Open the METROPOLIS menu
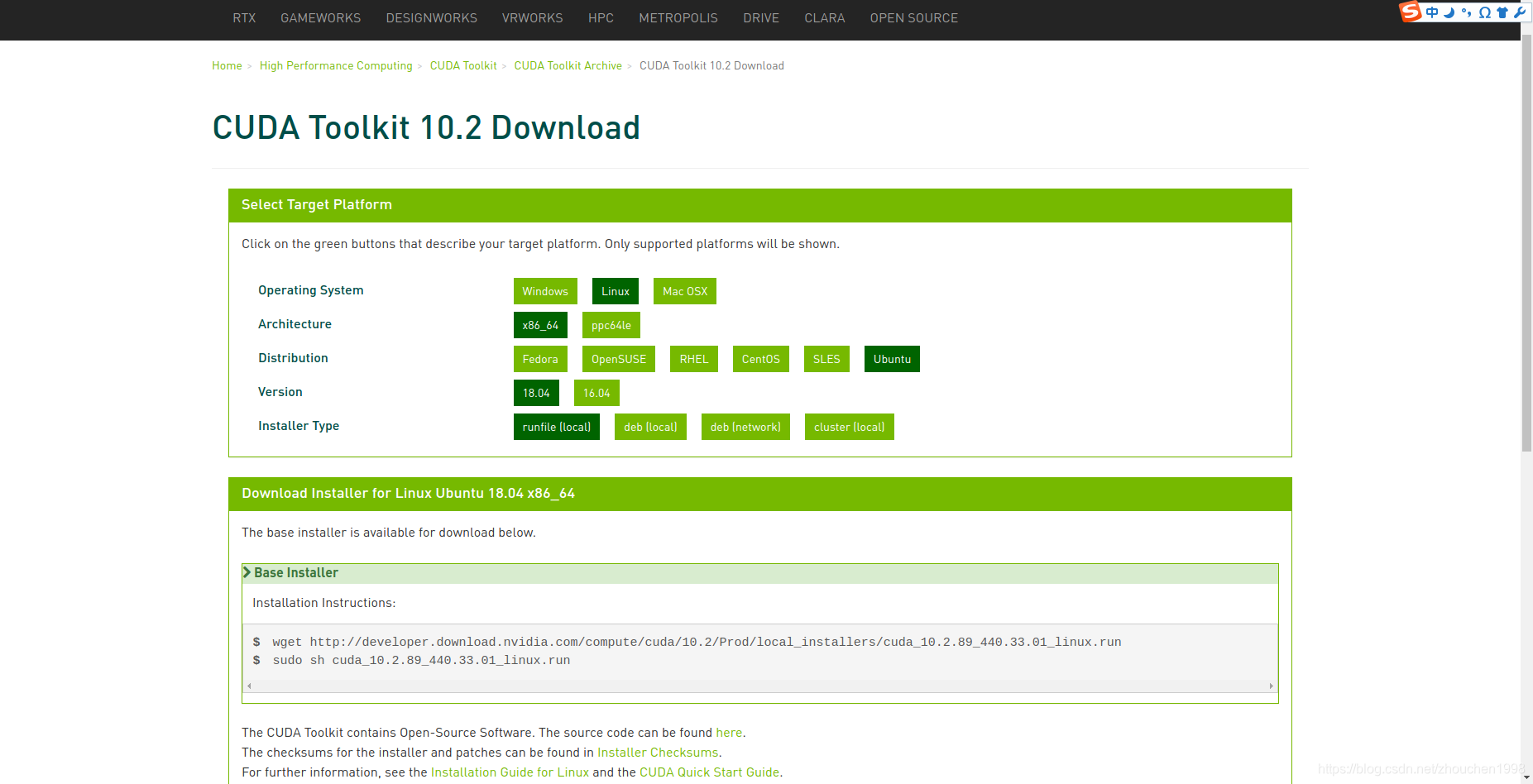This screenshot has height=784, width=1533. (x=678, y=18)
